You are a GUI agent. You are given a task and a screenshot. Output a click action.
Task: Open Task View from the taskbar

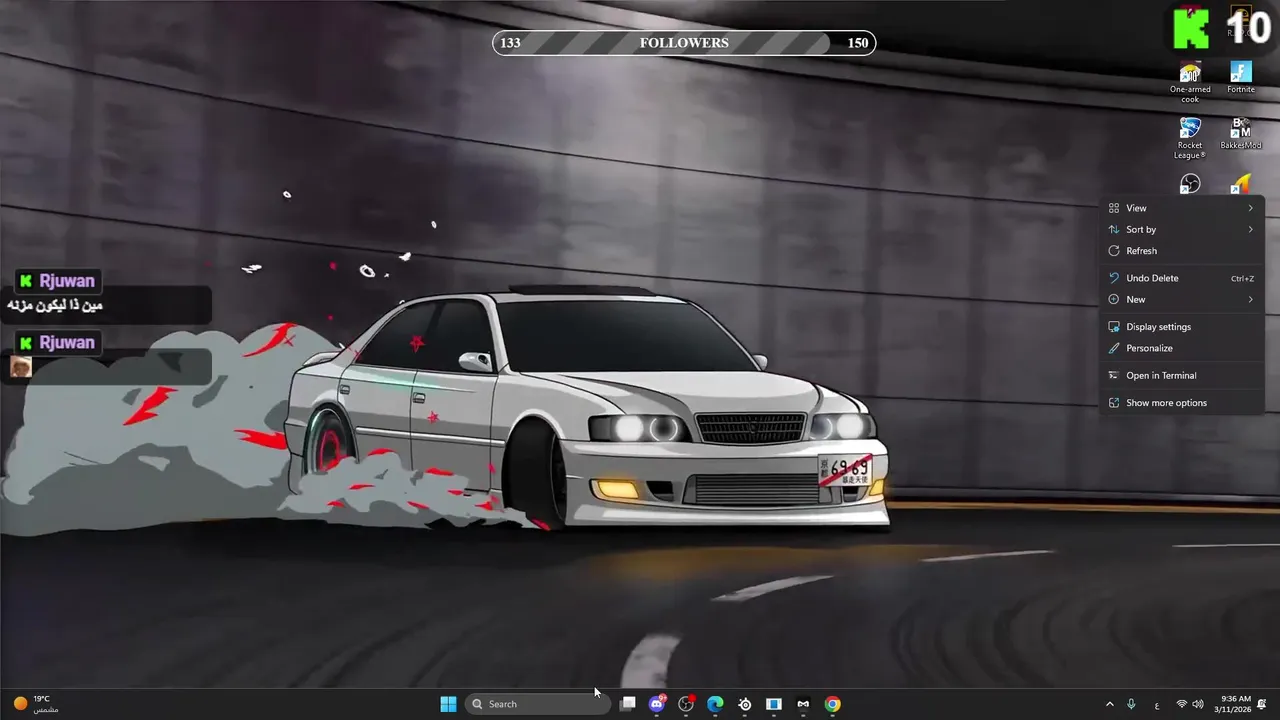(x=627, y=704)
